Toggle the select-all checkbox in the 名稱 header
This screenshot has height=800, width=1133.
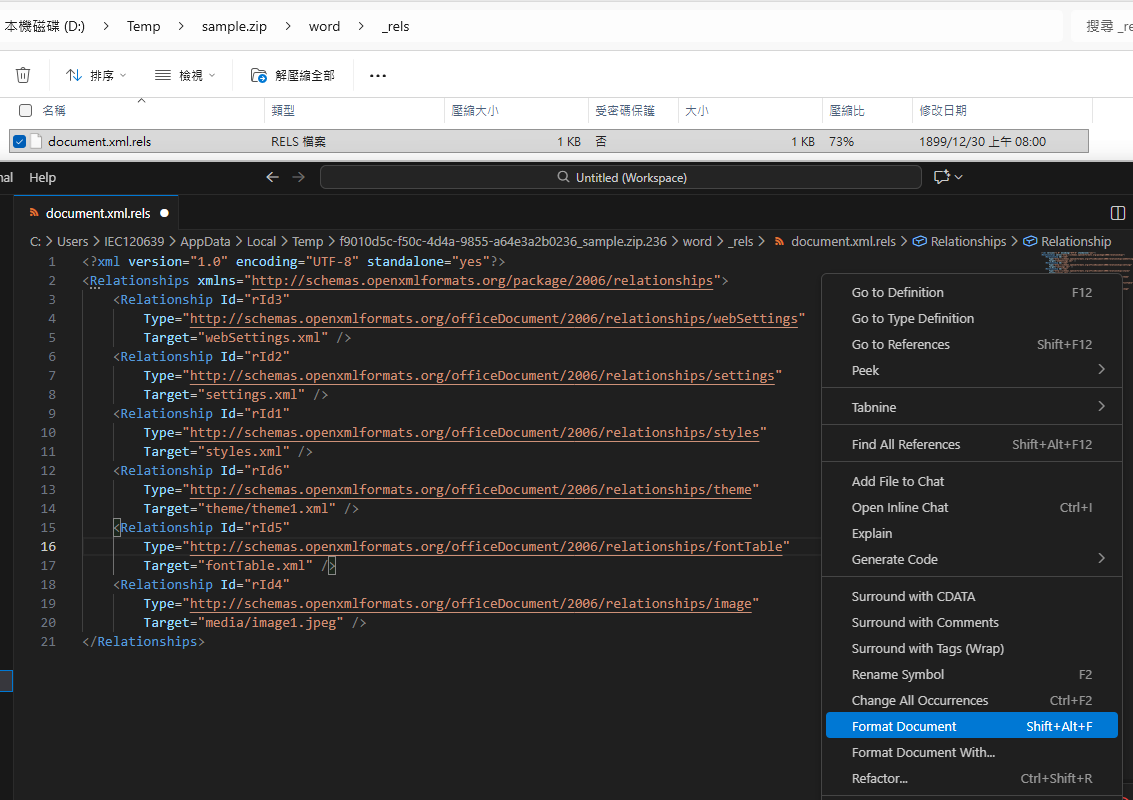tap(25, 111)
